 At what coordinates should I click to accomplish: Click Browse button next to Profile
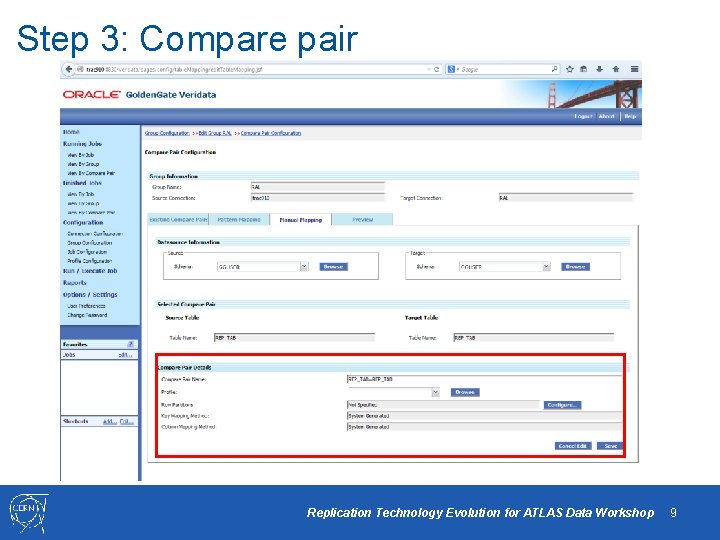tap(465, 392)
